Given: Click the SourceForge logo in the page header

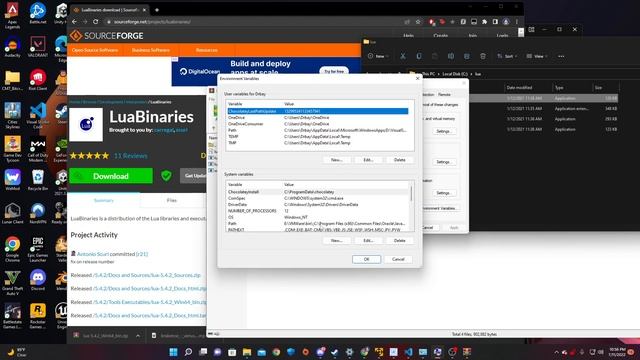Looking at the screenshot, I should (107, 36).
